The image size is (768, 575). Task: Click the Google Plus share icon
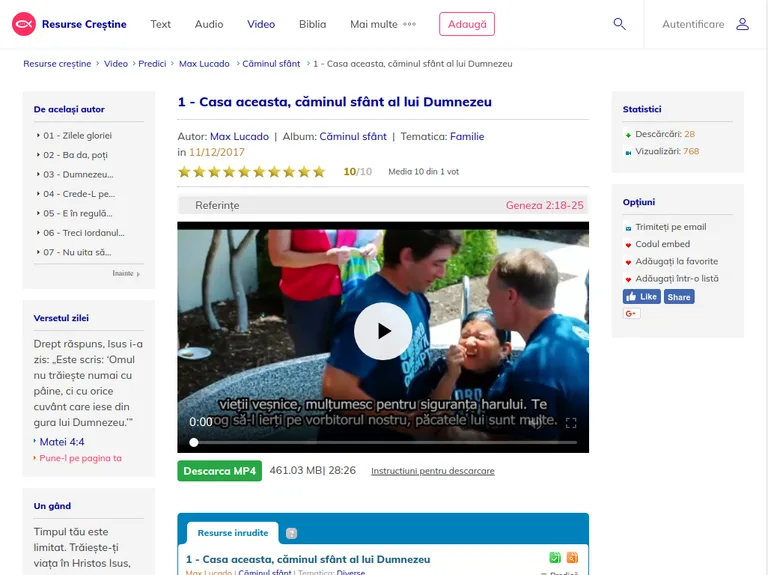(x=631, y=313)
